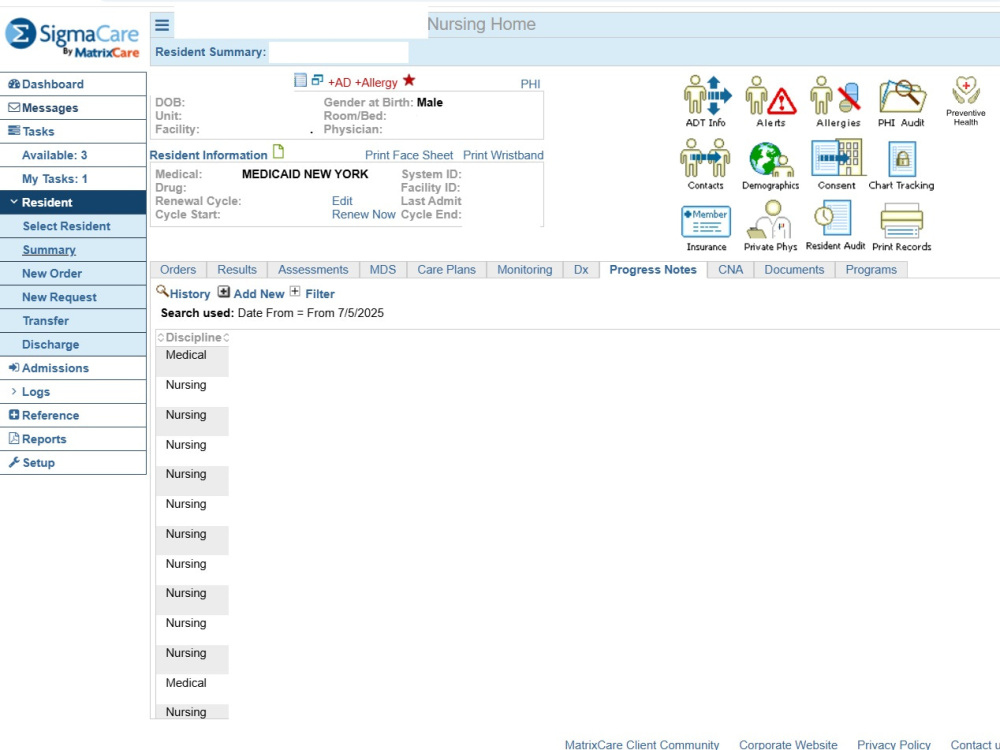Expand the Filter plus box

coord(295,292)
